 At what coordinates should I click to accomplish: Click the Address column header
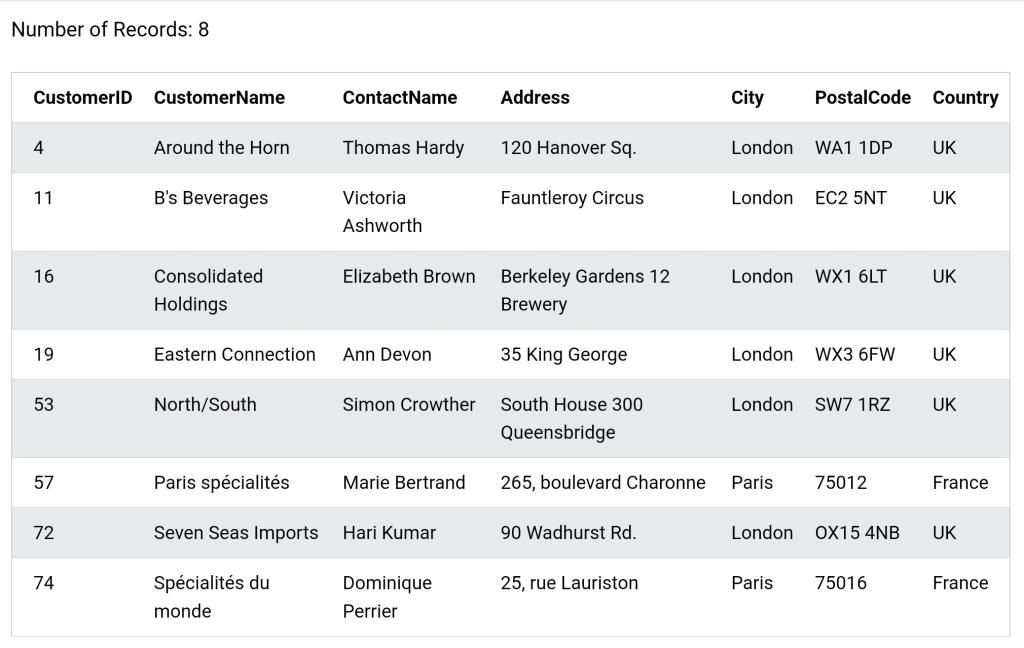point(535,97)
